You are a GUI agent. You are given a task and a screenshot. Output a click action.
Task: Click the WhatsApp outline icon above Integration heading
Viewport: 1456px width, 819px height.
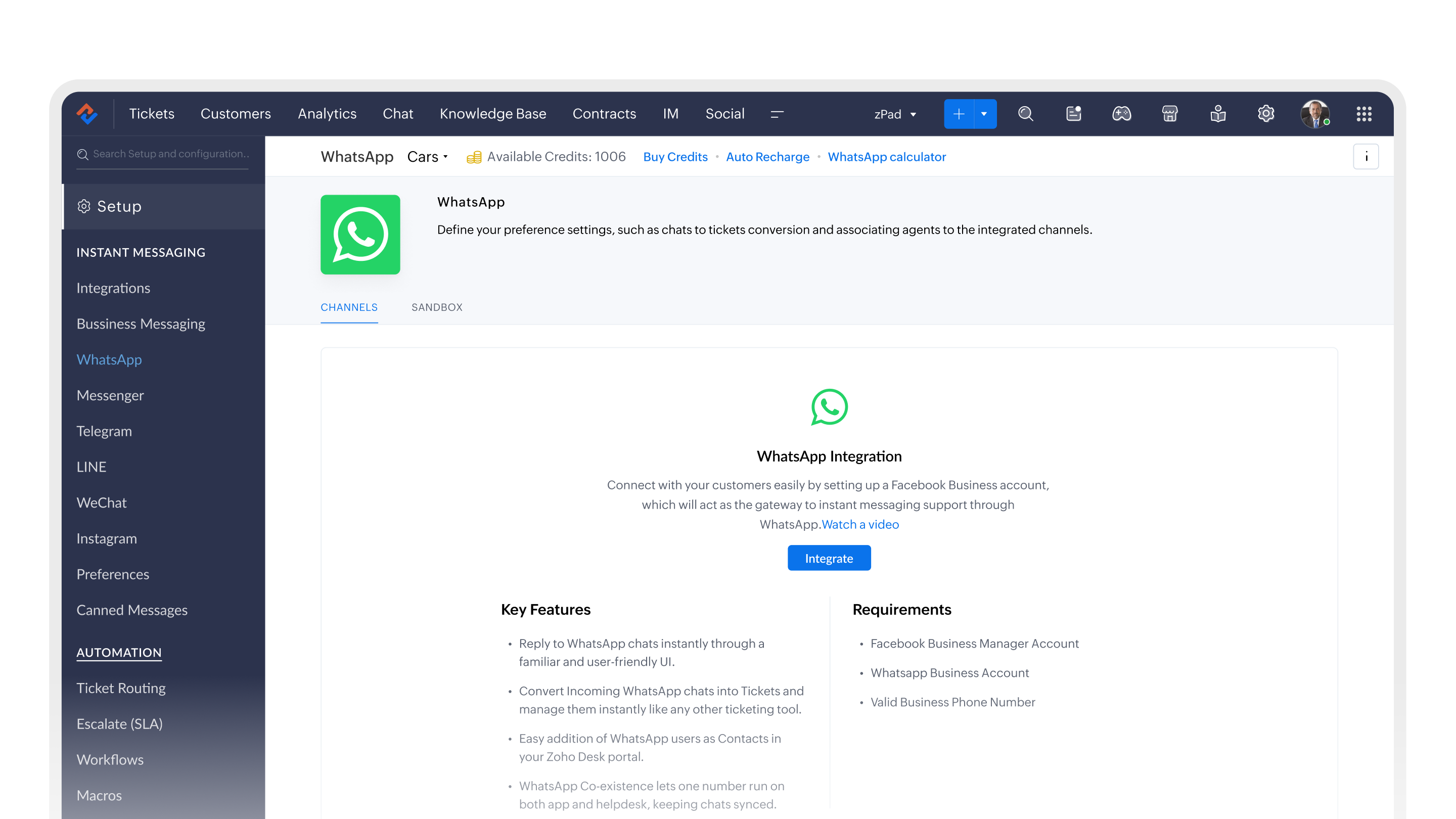pos(829,407)
